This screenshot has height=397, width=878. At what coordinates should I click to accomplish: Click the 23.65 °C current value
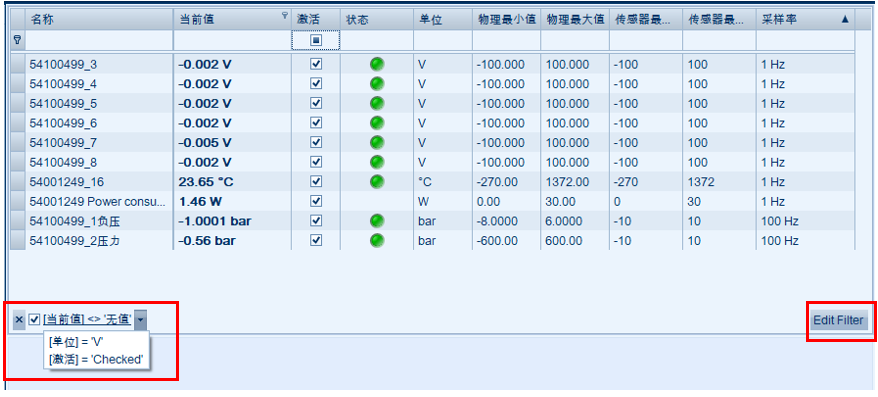[x=206, y=182]
